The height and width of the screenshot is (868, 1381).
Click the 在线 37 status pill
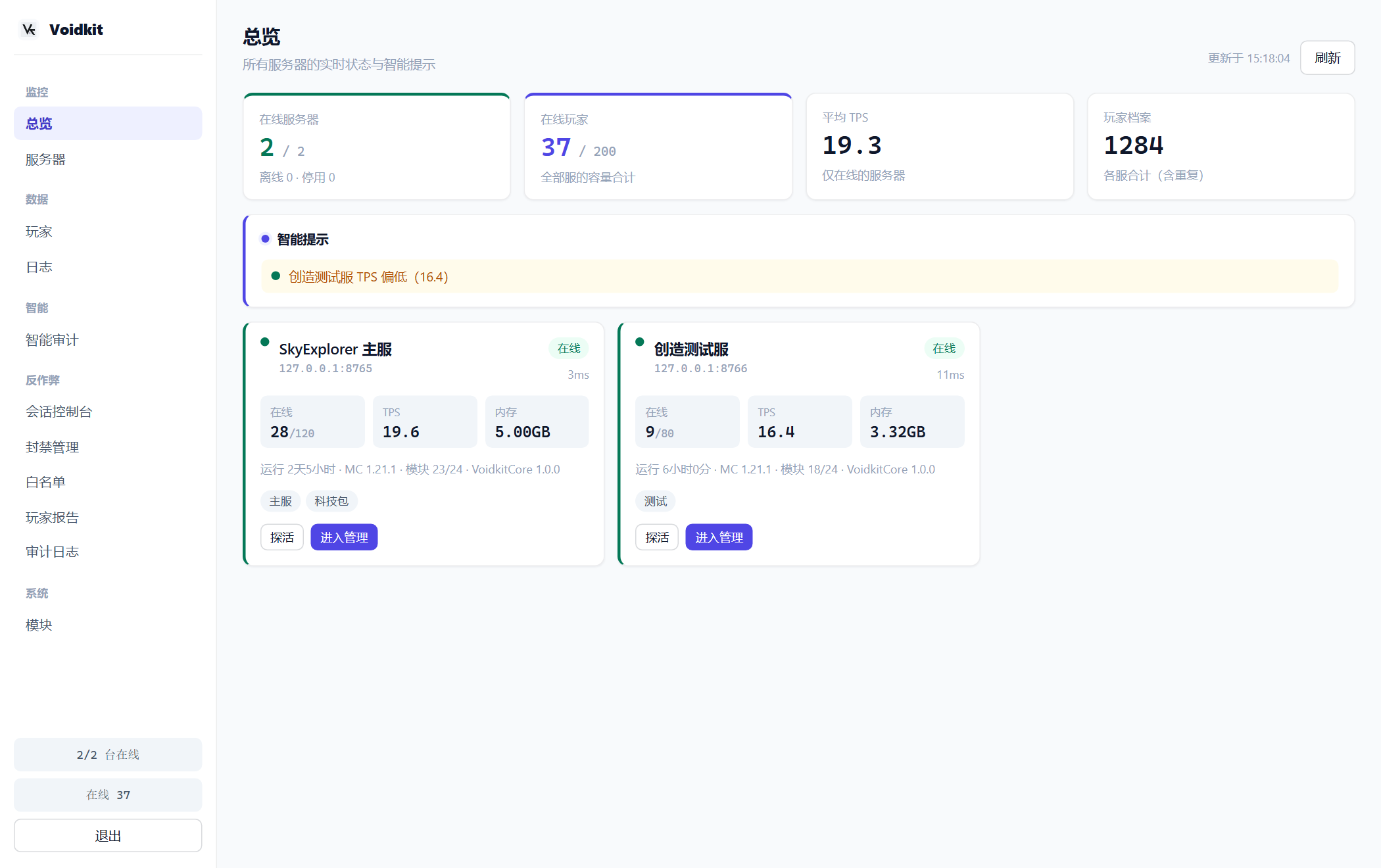108,795
